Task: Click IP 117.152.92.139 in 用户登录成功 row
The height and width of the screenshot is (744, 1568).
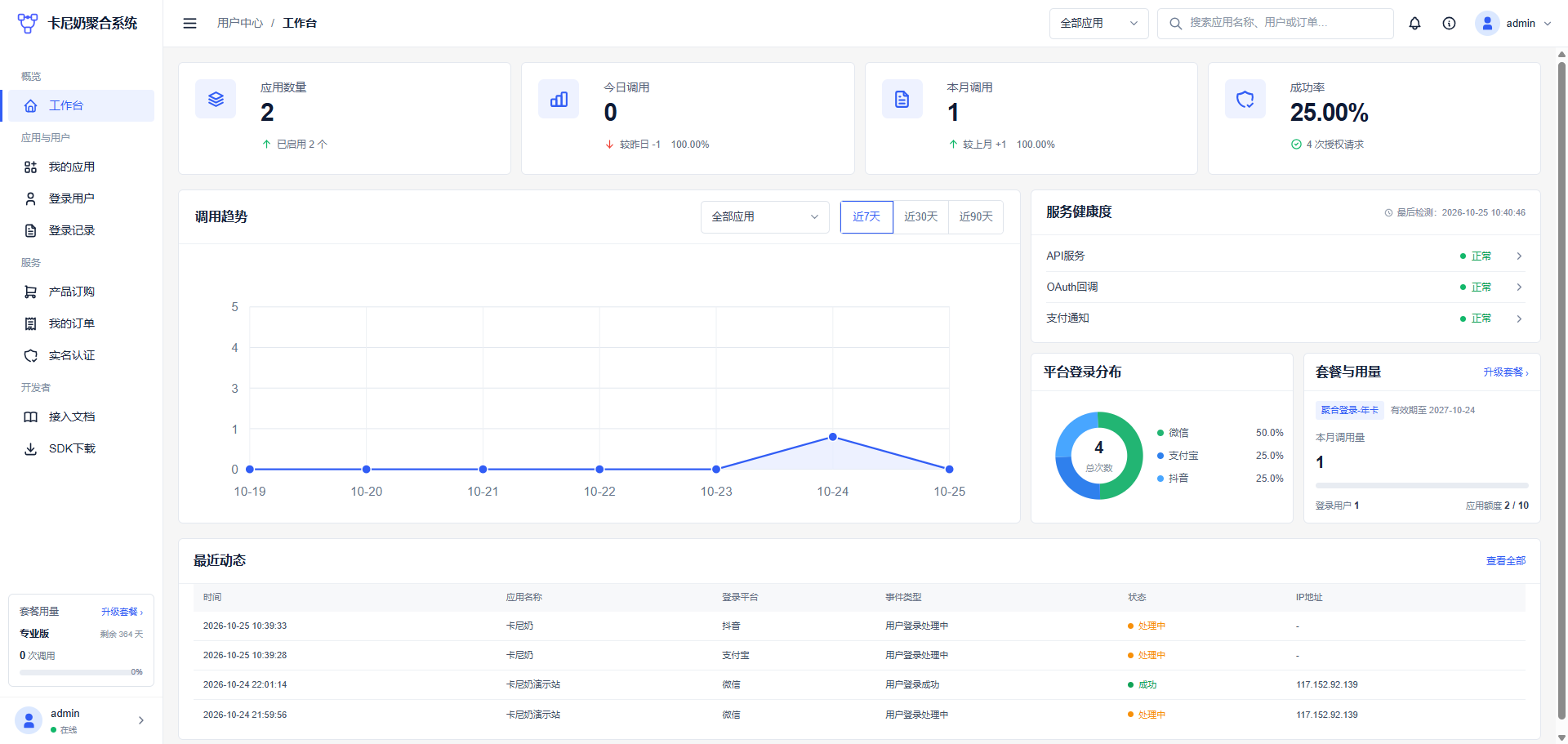Action: (1326, 685)
